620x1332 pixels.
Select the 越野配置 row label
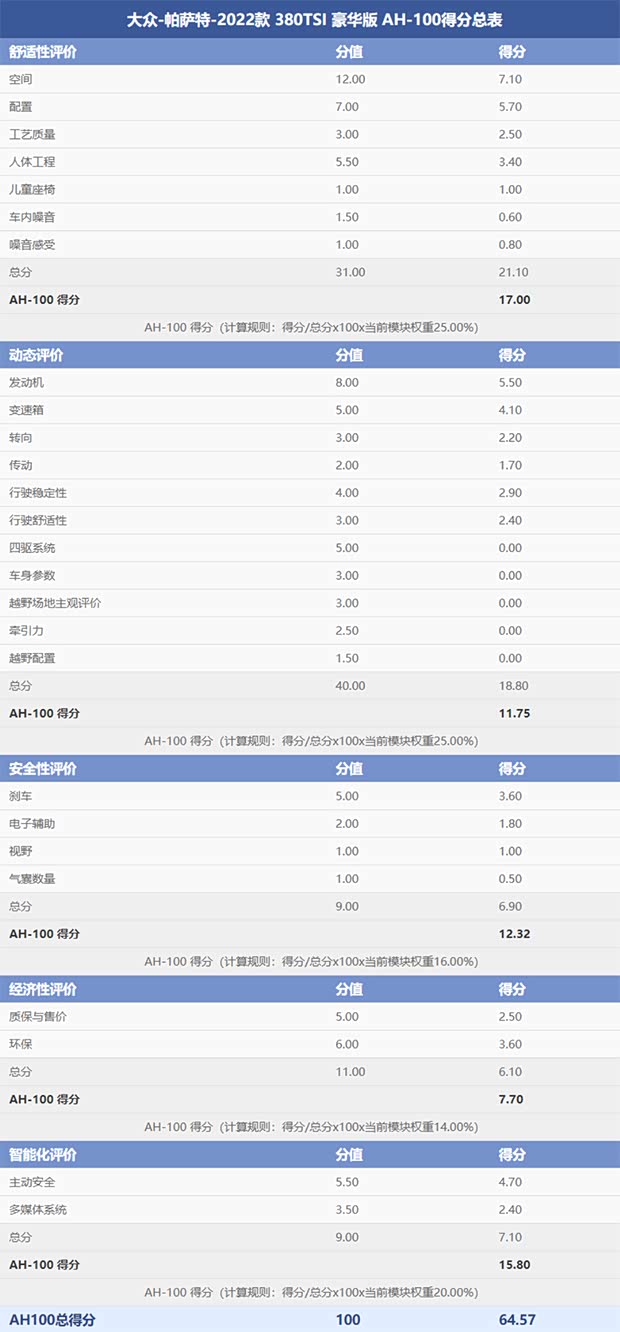[32, 658]
